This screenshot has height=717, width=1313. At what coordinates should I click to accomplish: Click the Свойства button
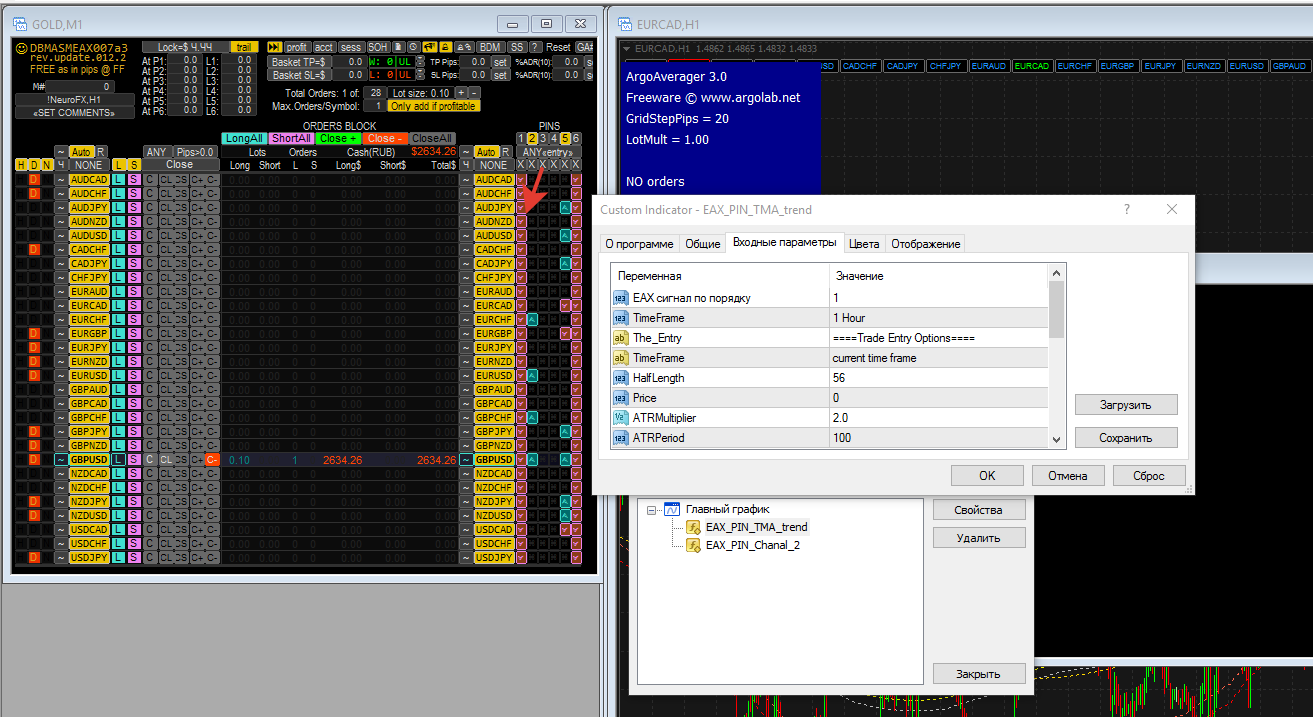[x=979, y=510]
